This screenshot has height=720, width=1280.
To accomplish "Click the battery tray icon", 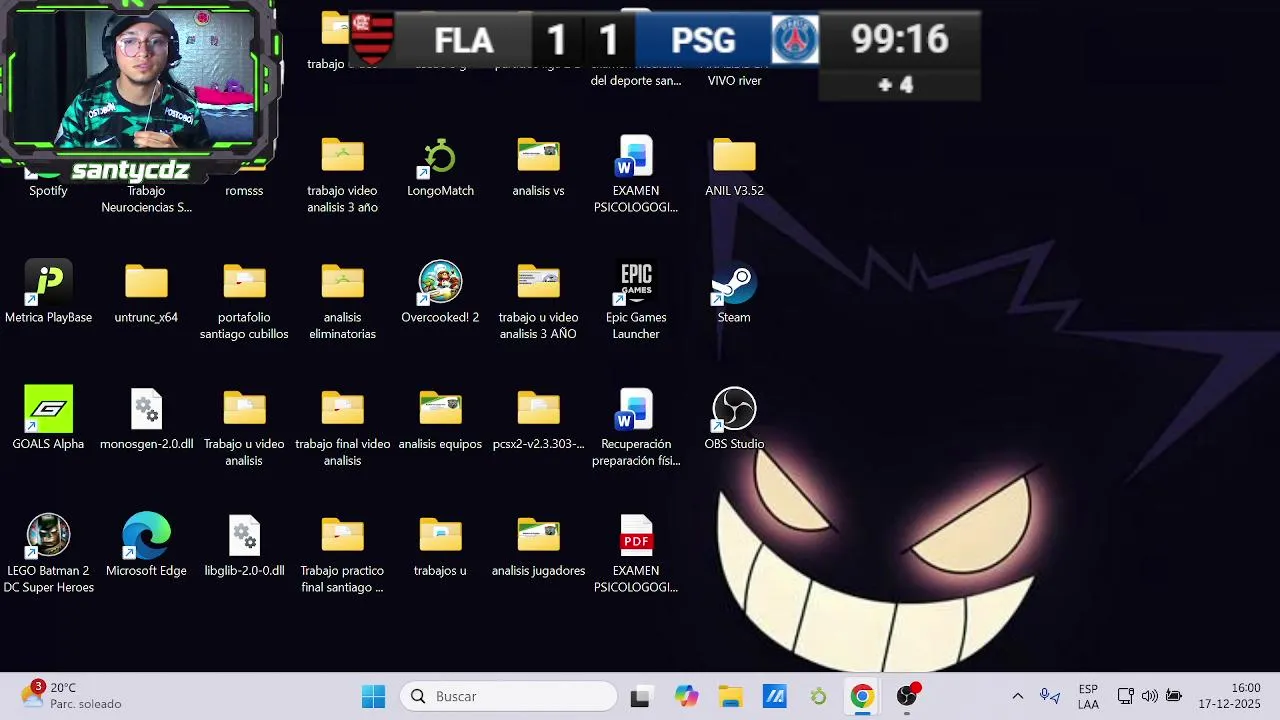I will [x=1174, y=696].
